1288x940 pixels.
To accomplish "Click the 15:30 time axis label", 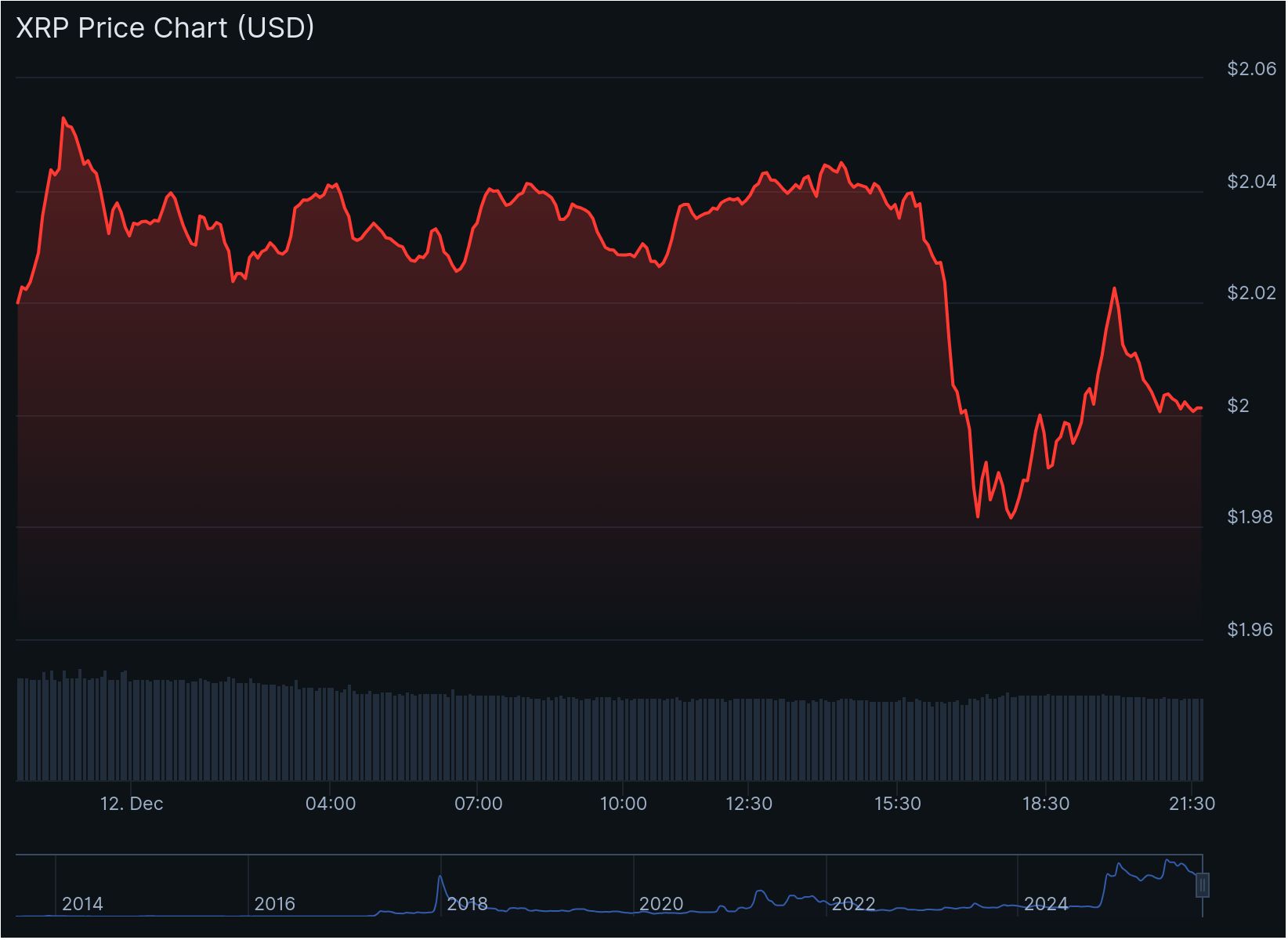I will tap(897, 804).
